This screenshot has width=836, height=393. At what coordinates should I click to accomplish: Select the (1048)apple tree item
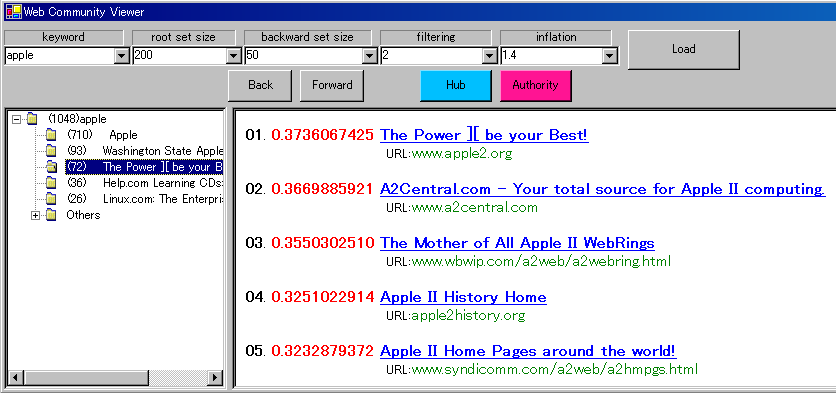77,119
